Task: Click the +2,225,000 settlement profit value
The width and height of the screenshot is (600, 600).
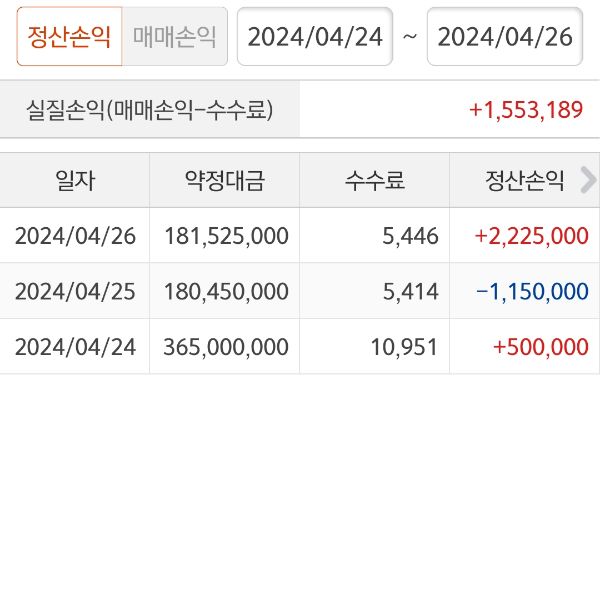Action: click(x=531, y=236)
